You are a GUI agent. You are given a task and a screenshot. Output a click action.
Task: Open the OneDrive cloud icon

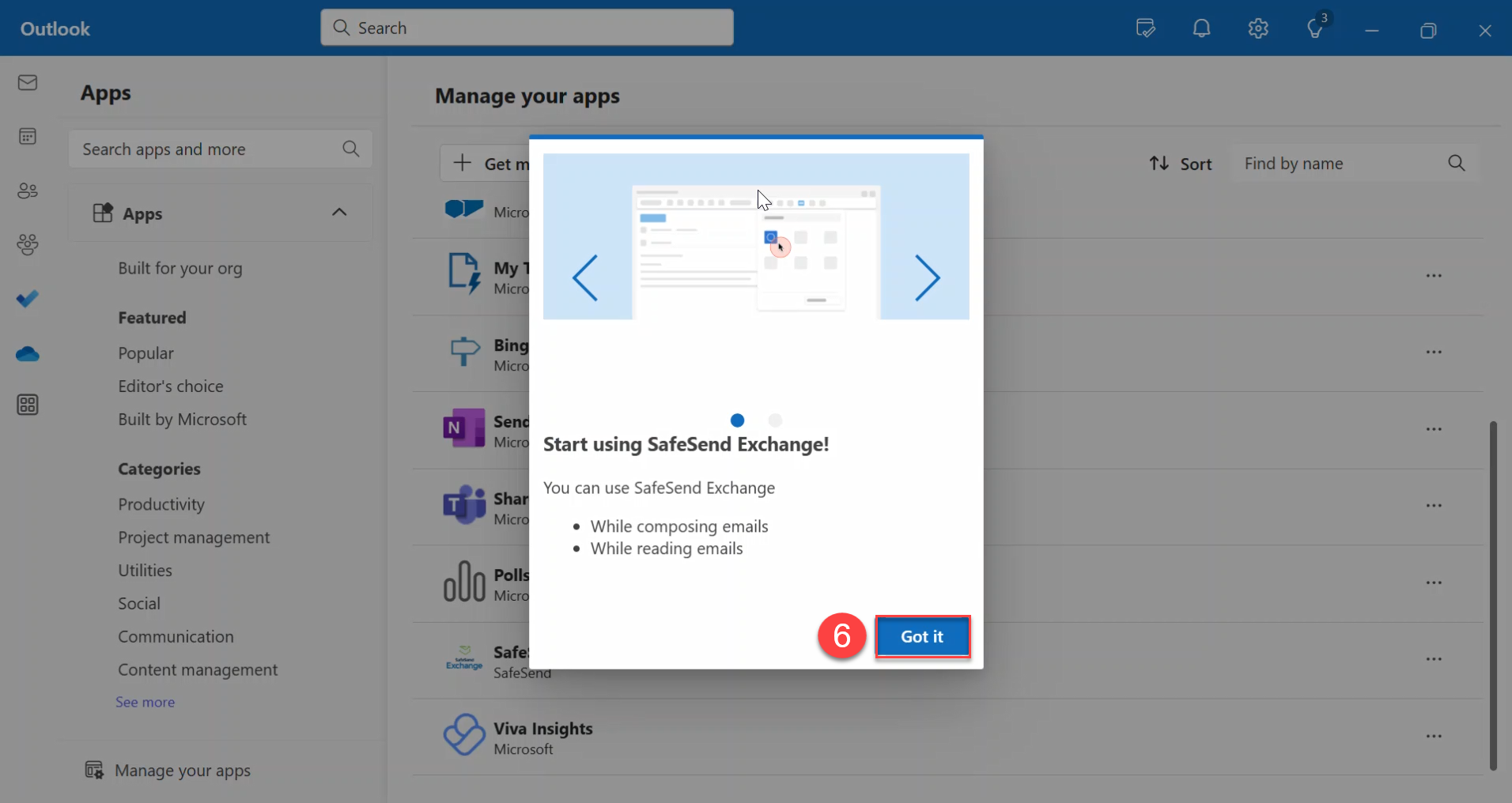[x=28, y=353]
